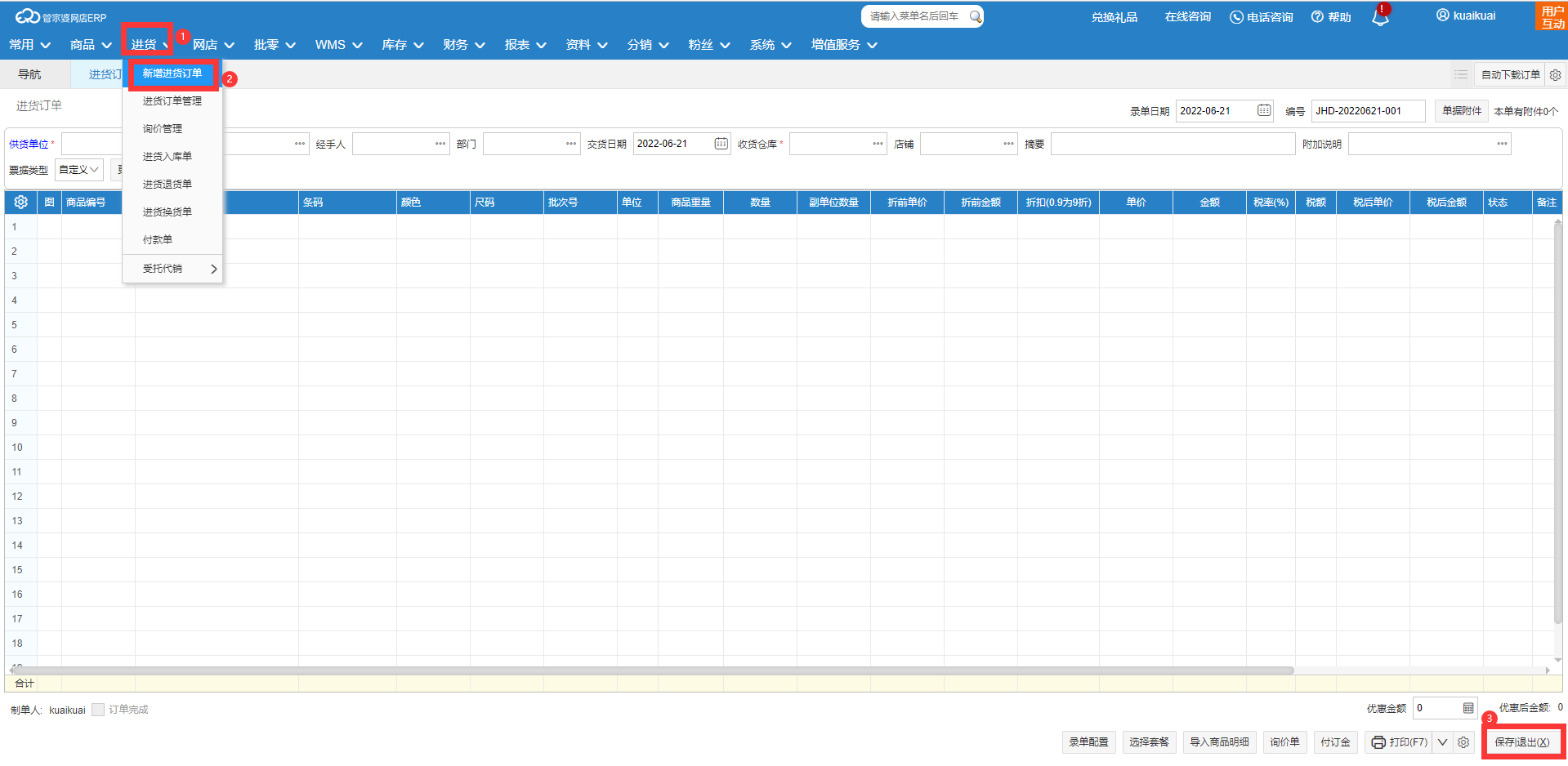Click the 导入商品明细 button
Image resolution: width=1568 pixels, height=766 pixels.
click(1219, 742)
